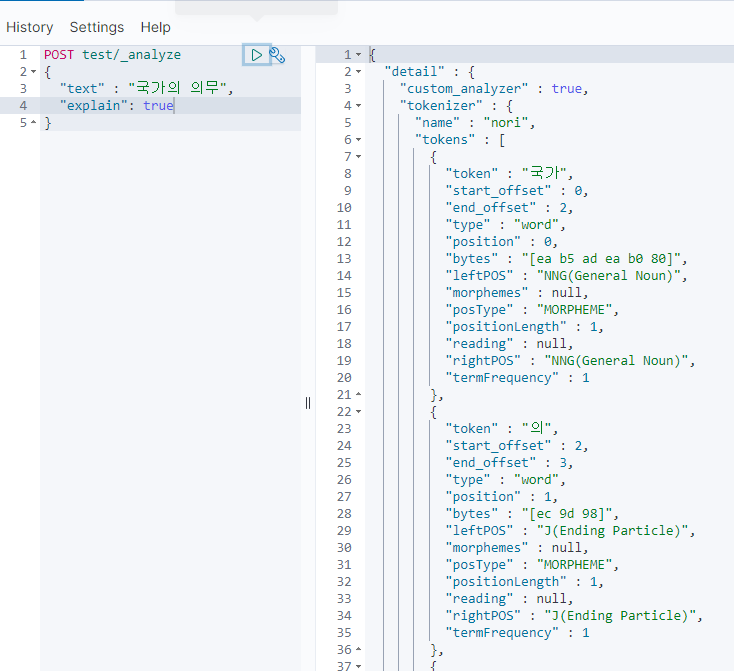Screen dimensions: 734x671
Task: Fold the "tokenizer" section in the response
Action: click(x=359, y=106)
